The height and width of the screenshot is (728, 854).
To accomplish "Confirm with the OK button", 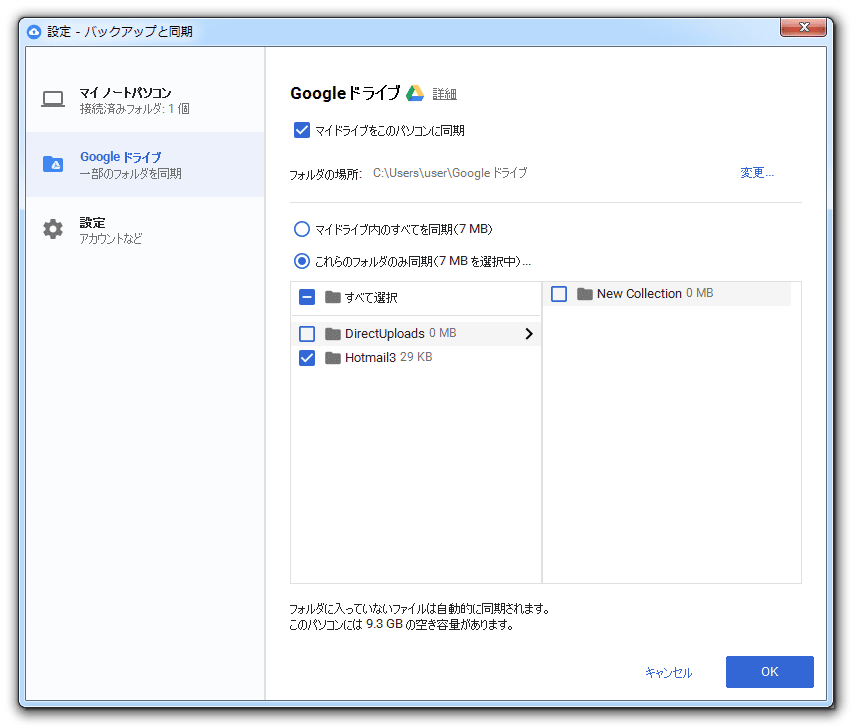I will click(770, 672).
